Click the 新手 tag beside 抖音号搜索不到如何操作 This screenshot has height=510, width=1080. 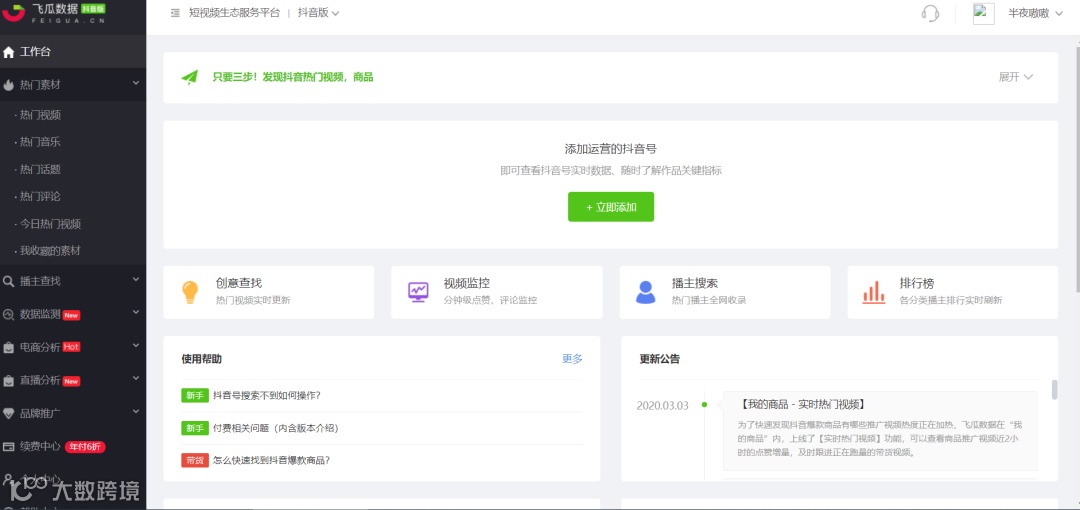coord(195,396)
